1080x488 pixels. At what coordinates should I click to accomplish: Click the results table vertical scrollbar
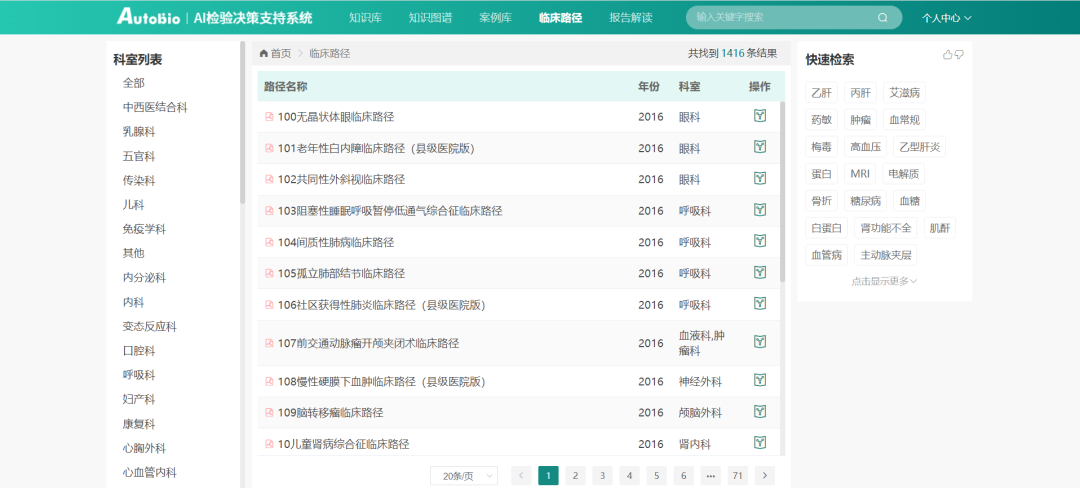[783, 190]
